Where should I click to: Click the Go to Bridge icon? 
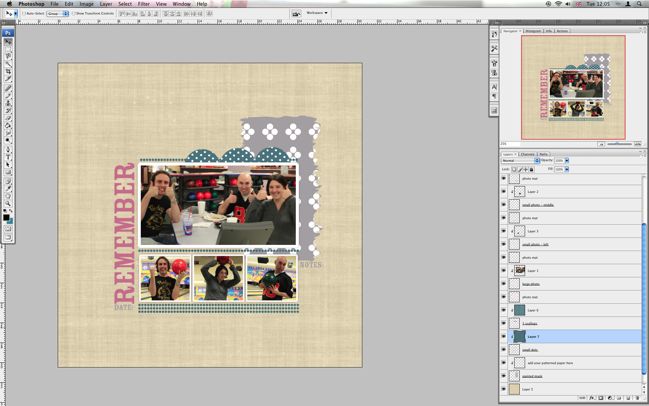coord(296,14)
